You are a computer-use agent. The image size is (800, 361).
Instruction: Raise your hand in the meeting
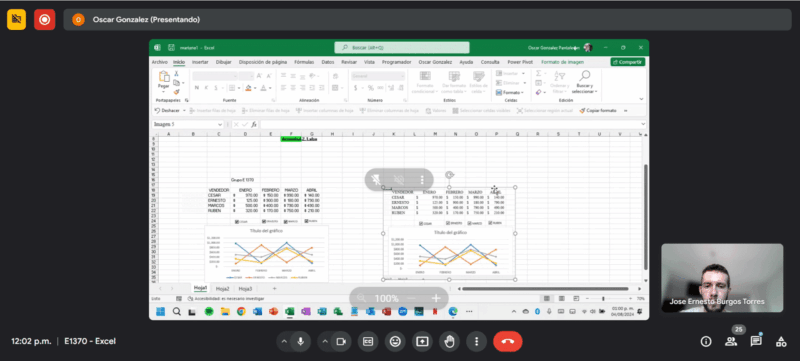[x=449, y=342]
